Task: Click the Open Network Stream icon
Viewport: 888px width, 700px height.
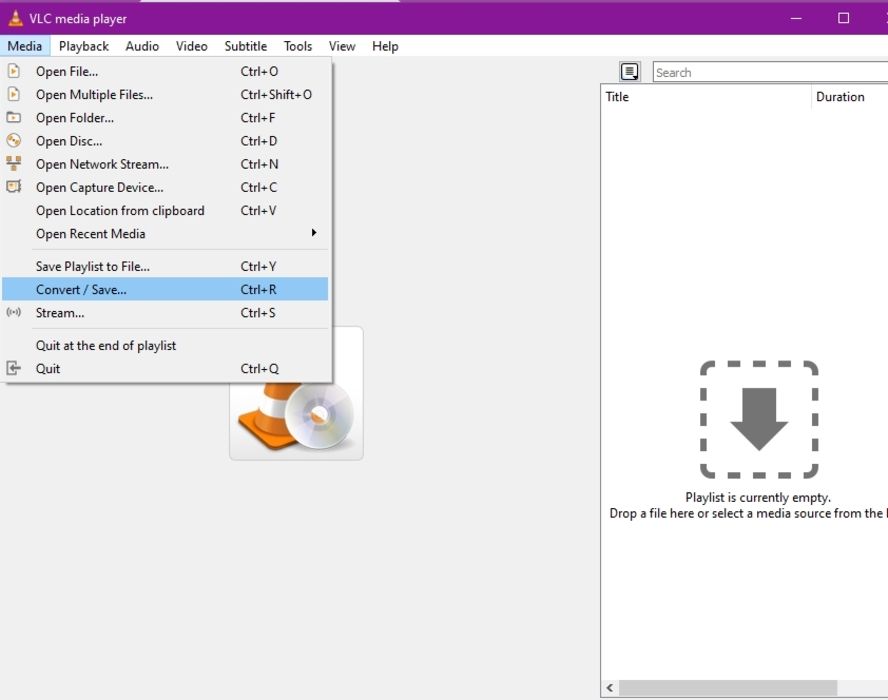Action: tap(14, 164)
